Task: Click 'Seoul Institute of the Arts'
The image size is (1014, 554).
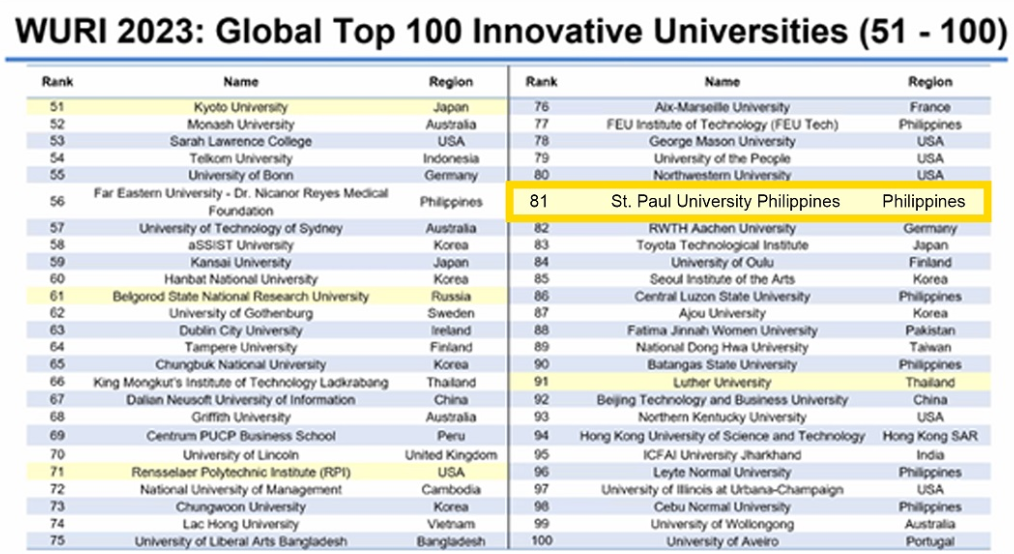Action: [722, 279]
